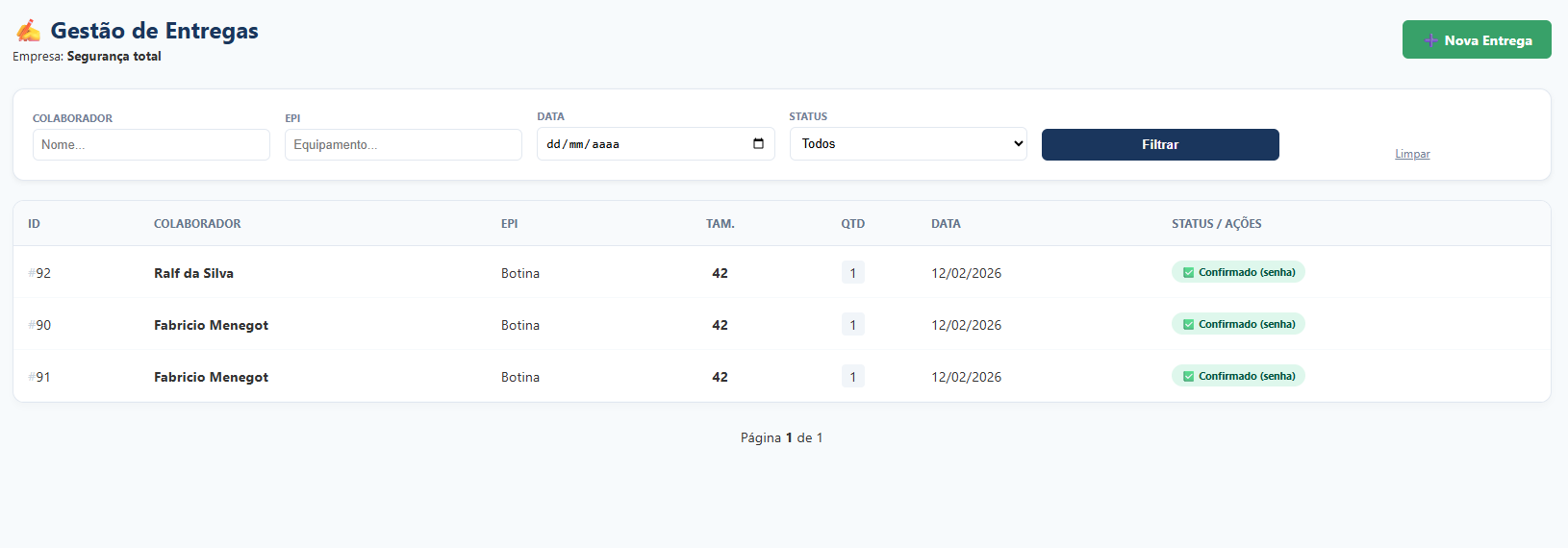Click the plus icon on Nova Entrega
The height and width of the screenshot is (548, 1568).
click(1430, 40)
